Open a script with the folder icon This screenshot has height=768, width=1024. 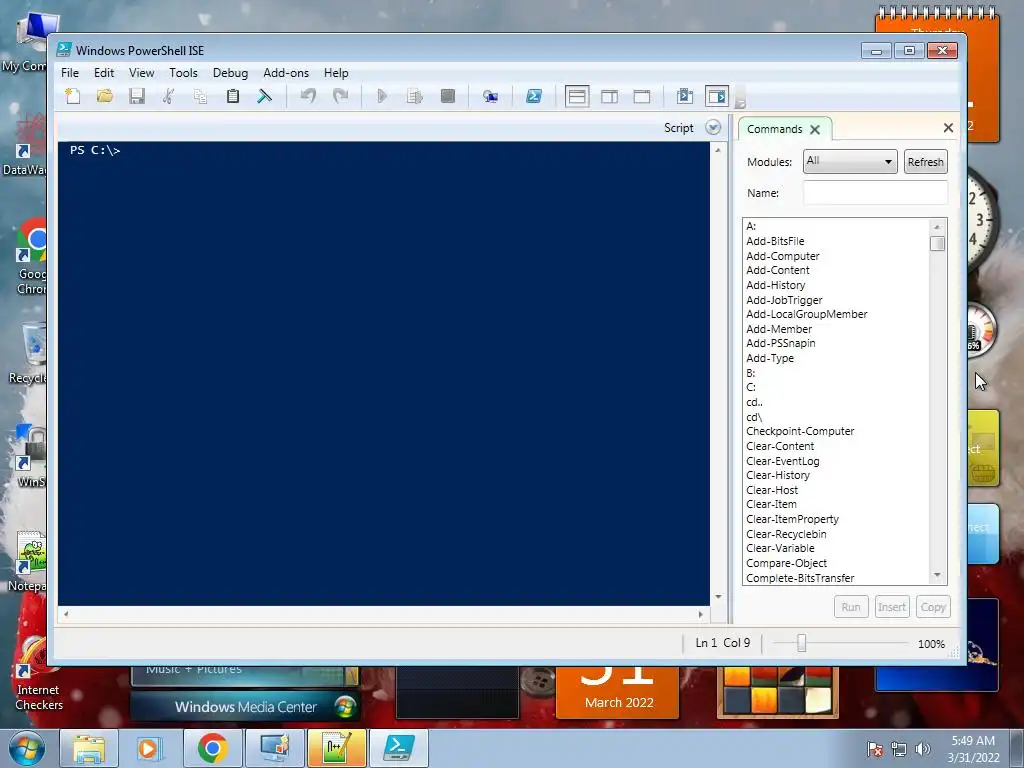[x=104, y=97]
